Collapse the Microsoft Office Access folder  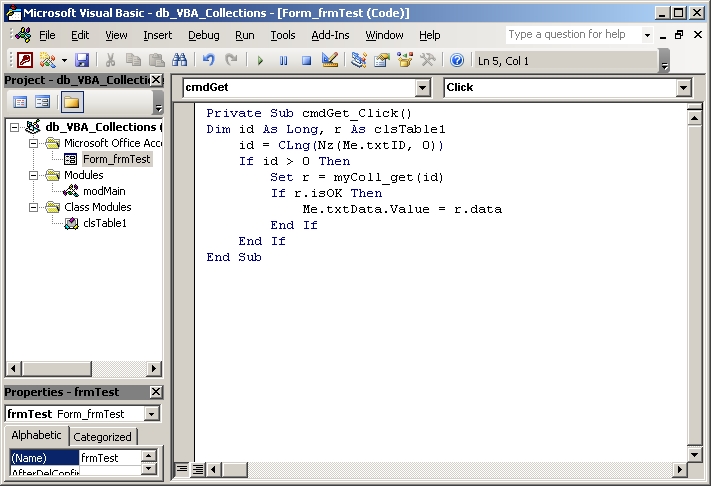[34, 144]
